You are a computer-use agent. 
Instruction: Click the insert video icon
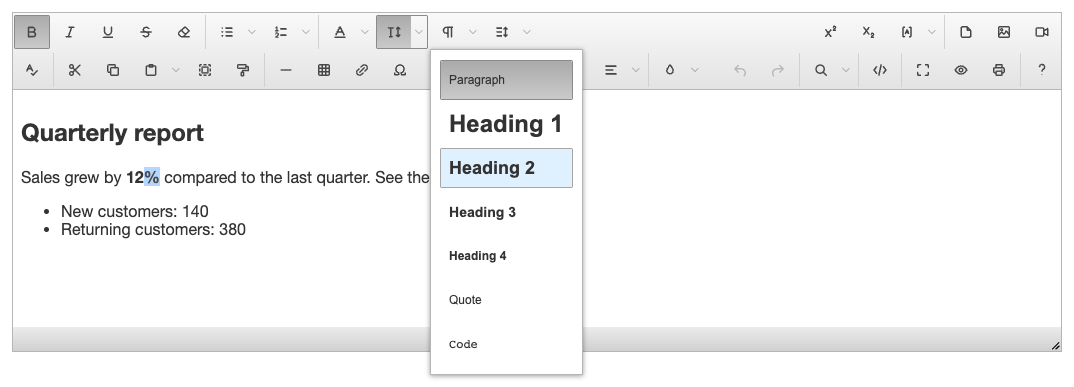pyautogui.click(x=1042, y=32)
